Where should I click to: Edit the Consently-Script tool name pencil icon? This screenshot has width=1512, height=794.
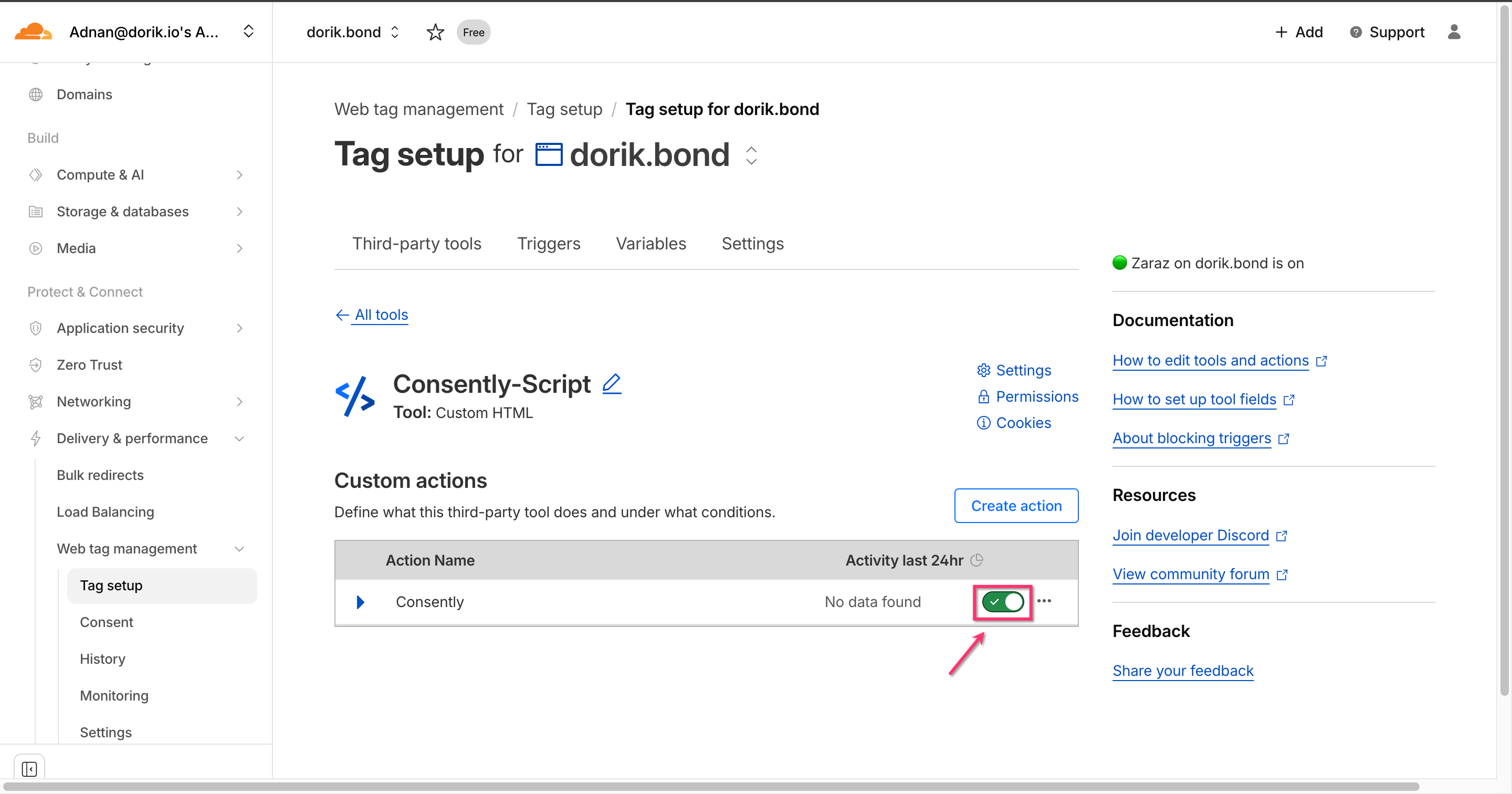pyautogui.click(x=612, y=384)
